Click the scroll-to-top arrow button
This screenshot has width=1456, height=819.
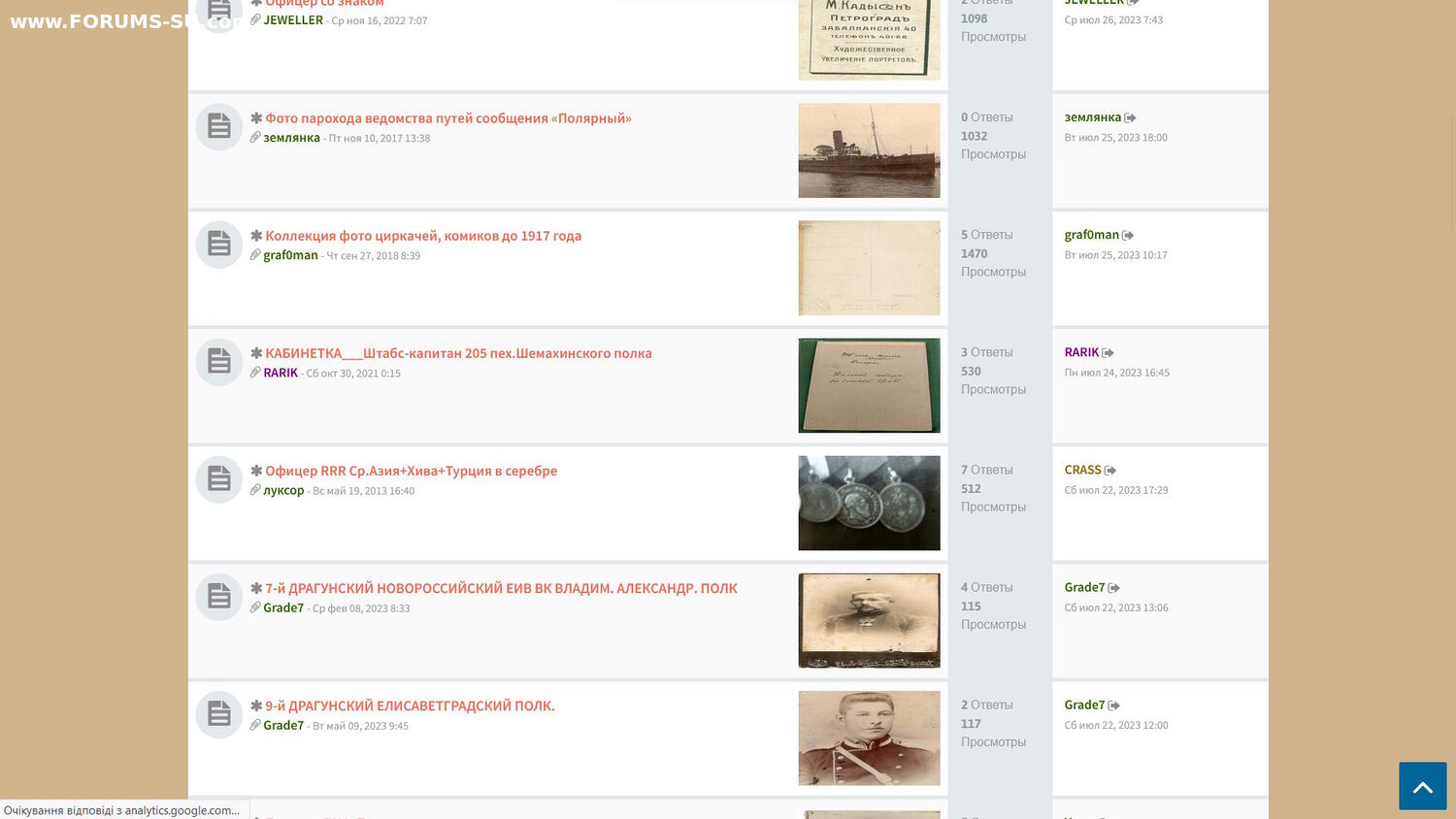click(1422, 786)
